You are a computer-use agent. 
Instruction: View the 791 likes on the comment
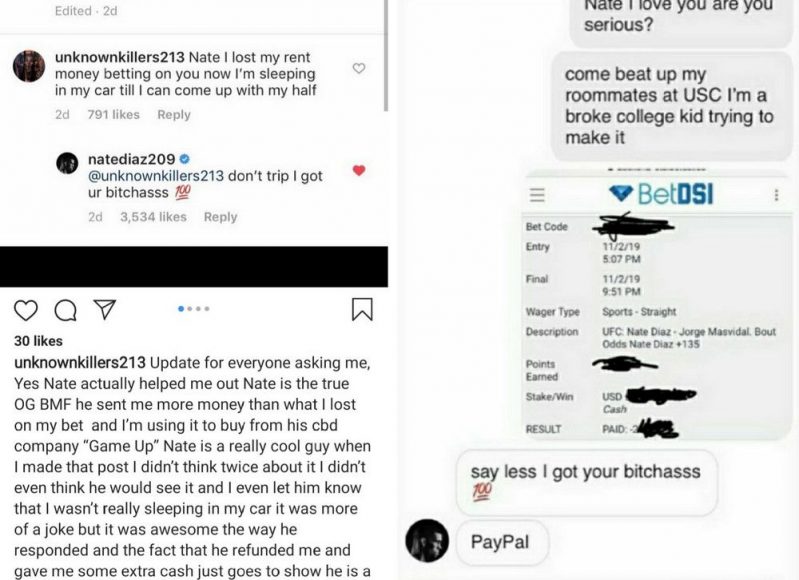(x=113, y=115)
